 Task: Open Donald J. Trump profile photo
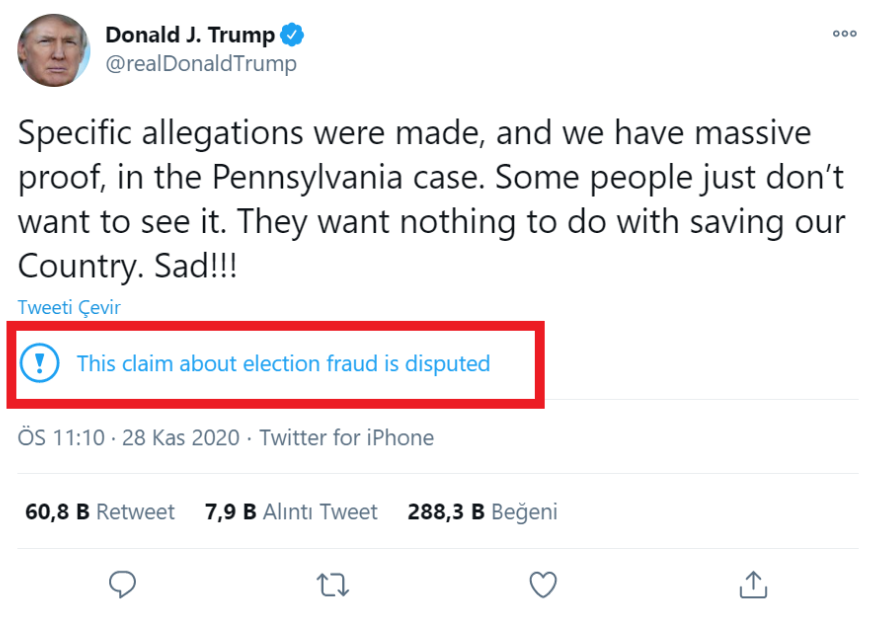tap(53, 50)
